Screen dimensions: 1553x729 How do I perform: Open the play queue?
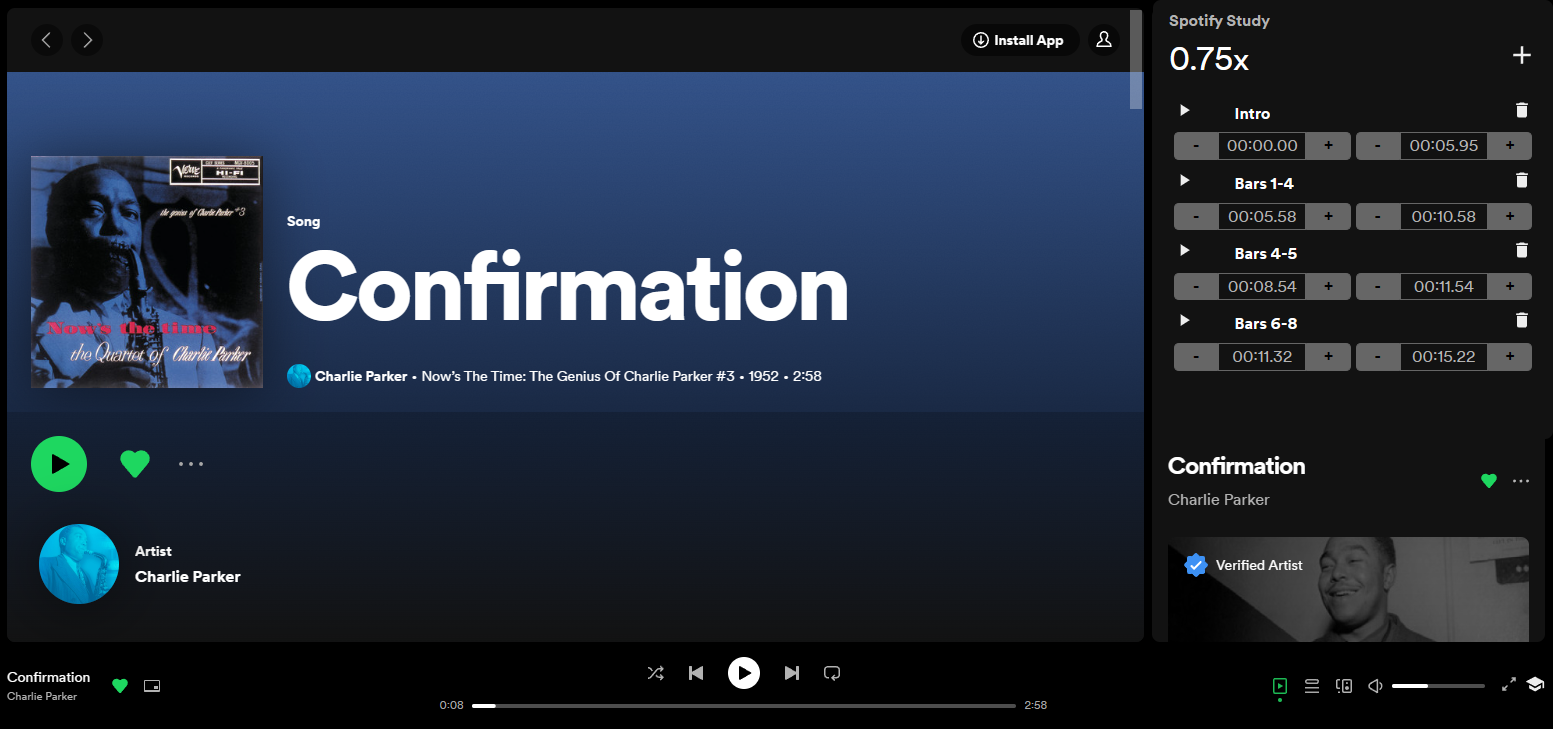(1312, 686)
